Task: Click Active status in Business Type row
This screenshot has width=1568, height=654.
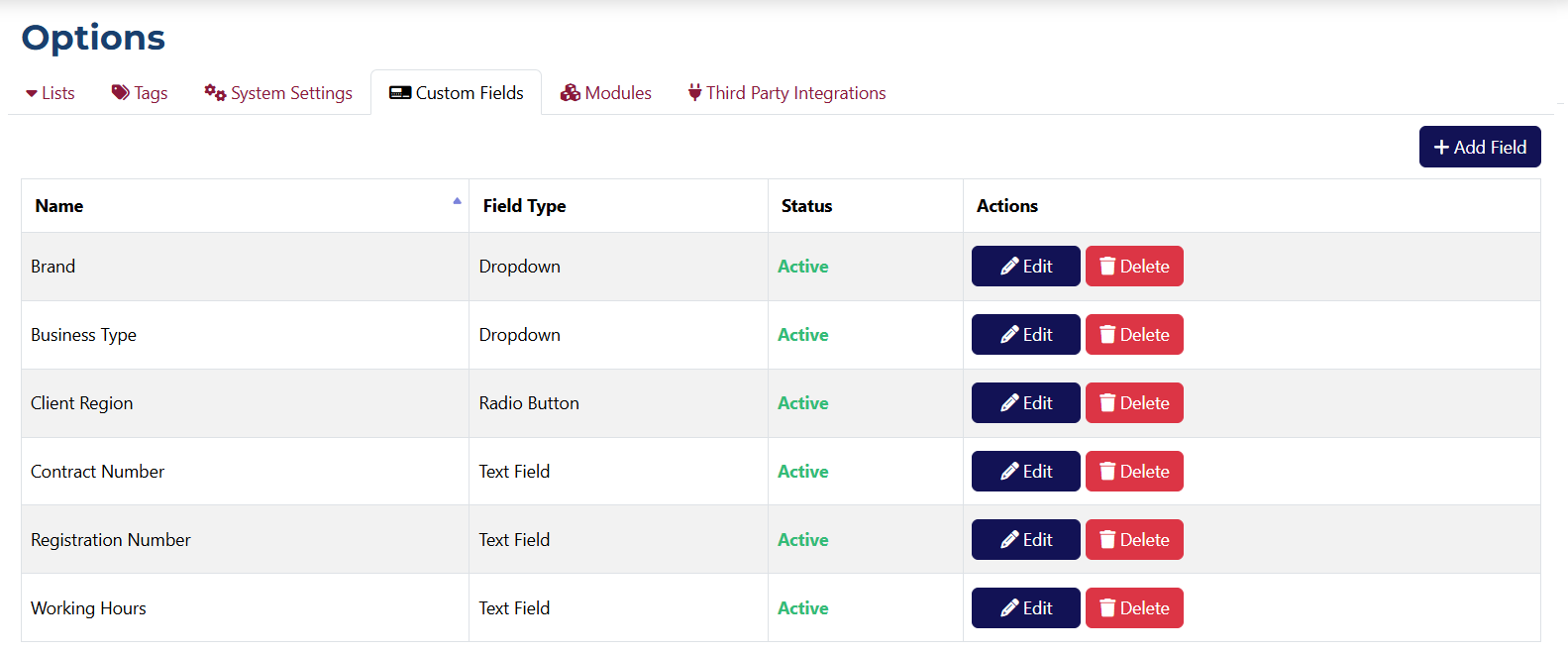Action: click(x=803, y=335)
